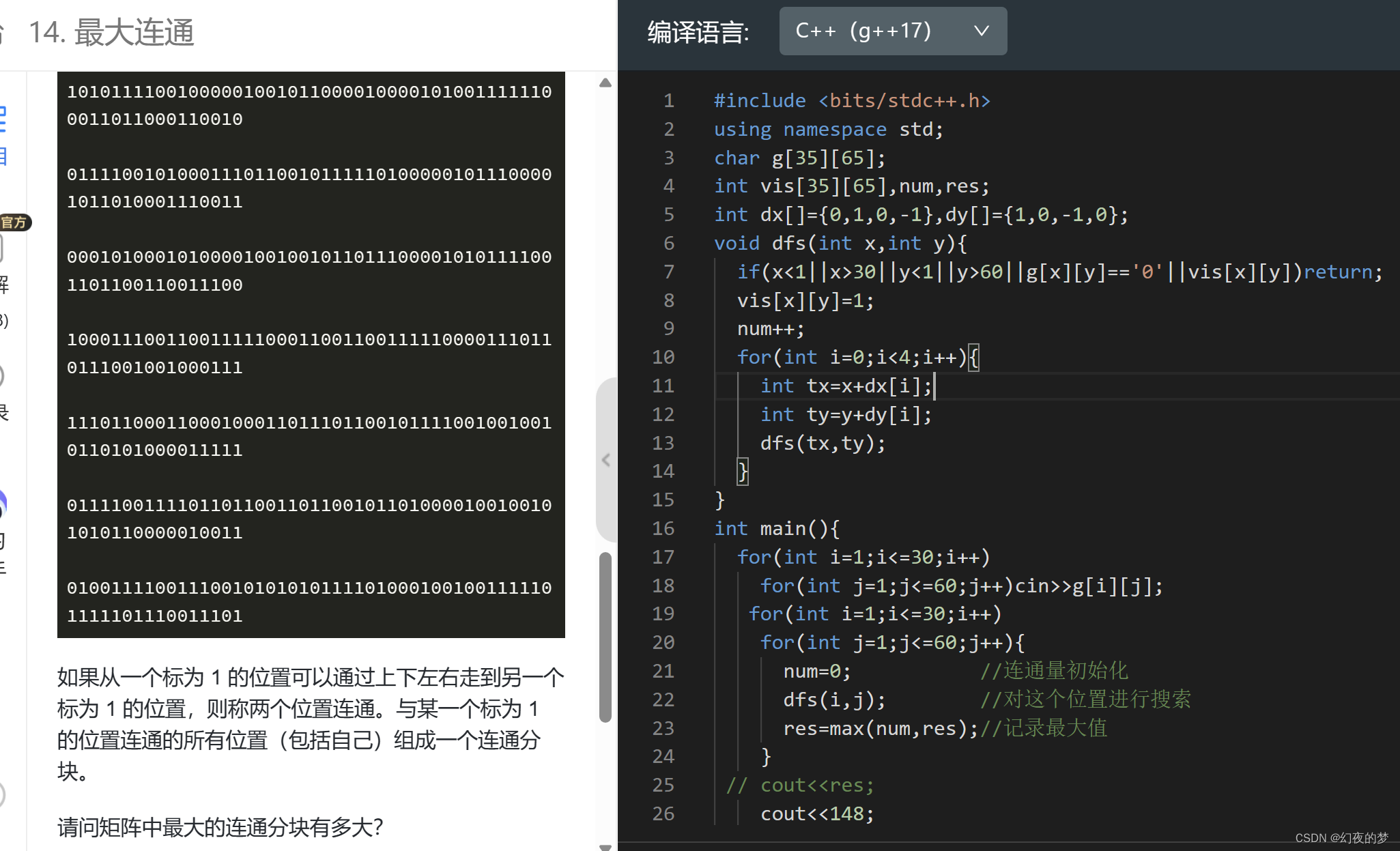
Task: Click the 'return;' keyword on line 7
Action: [1343, 272]
